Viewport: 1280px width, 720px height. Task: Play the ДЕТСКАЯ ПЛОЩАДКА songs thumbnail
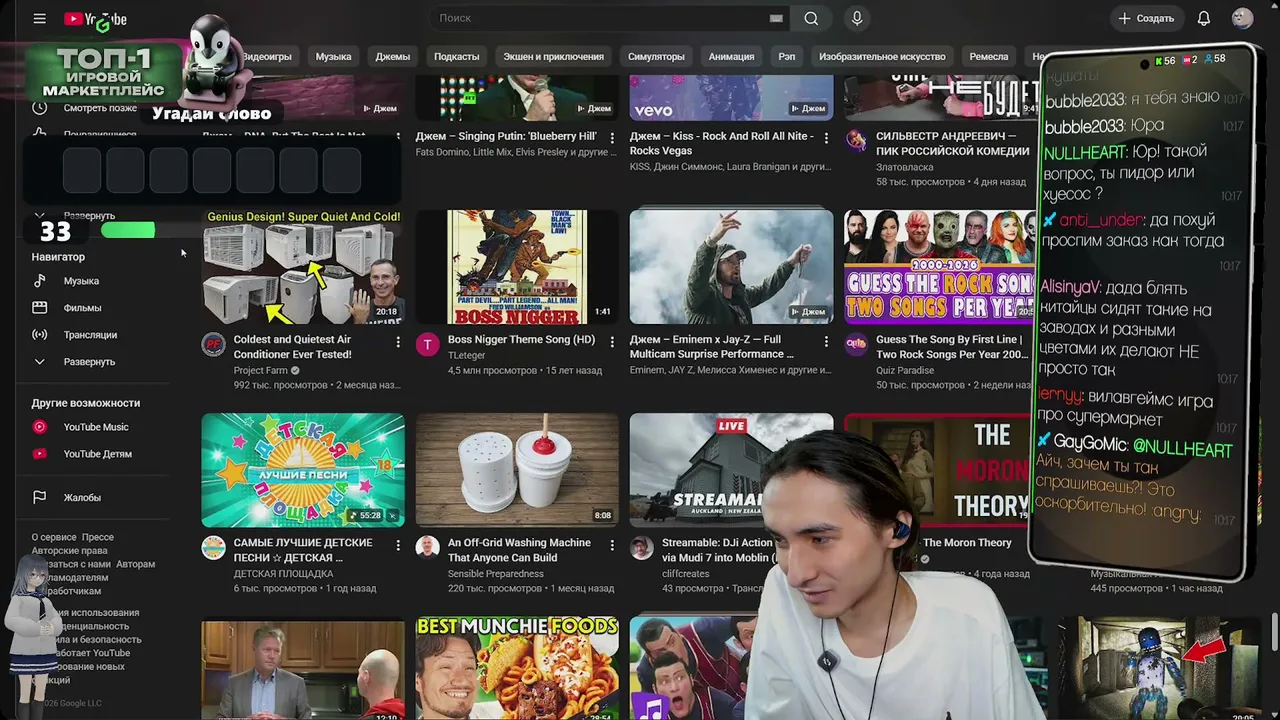303,470
